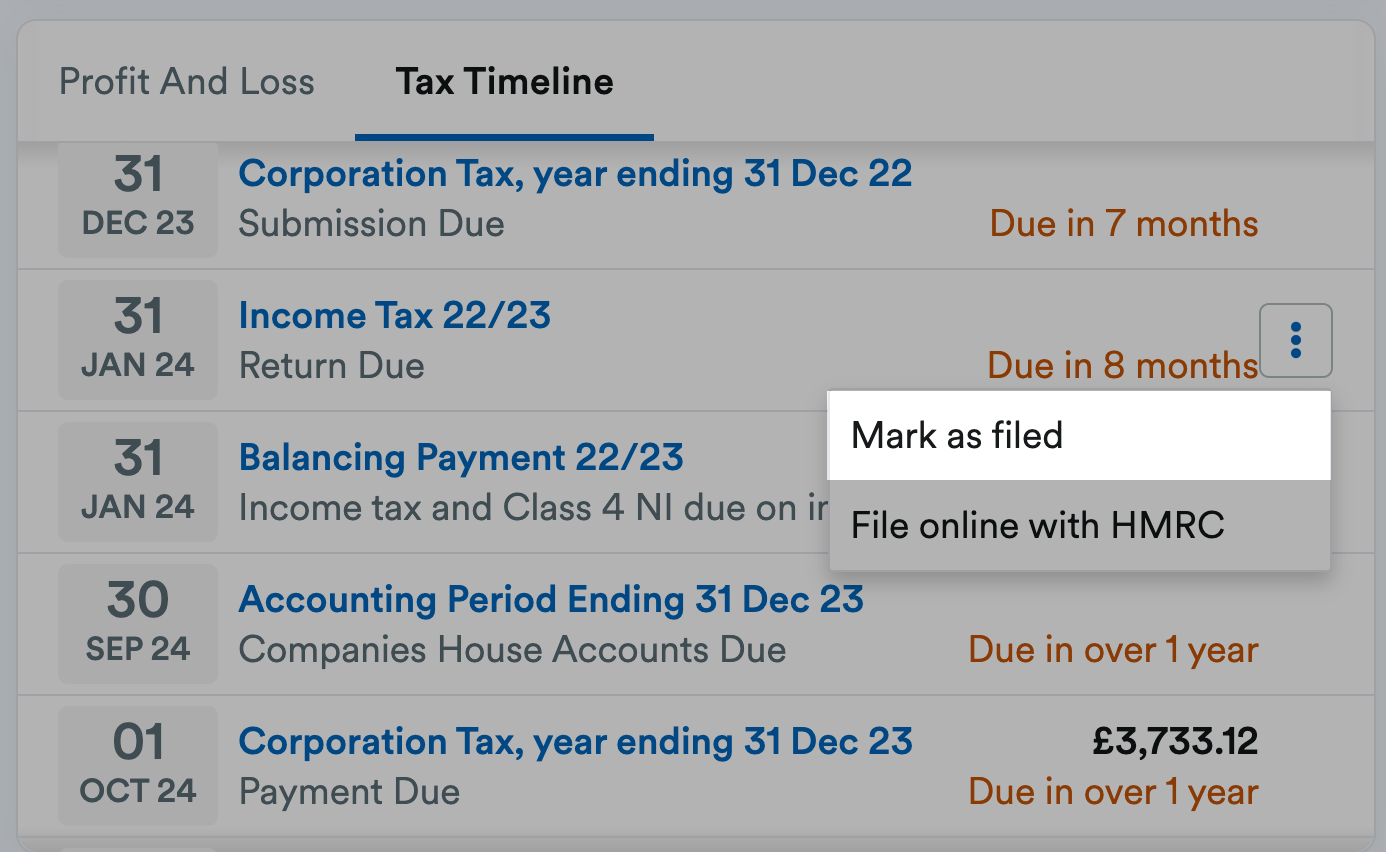The width and height of the screenshot is (1386, 852).
Task: Open Income Tax 22/23 link
Action: (x=395, y=316)
